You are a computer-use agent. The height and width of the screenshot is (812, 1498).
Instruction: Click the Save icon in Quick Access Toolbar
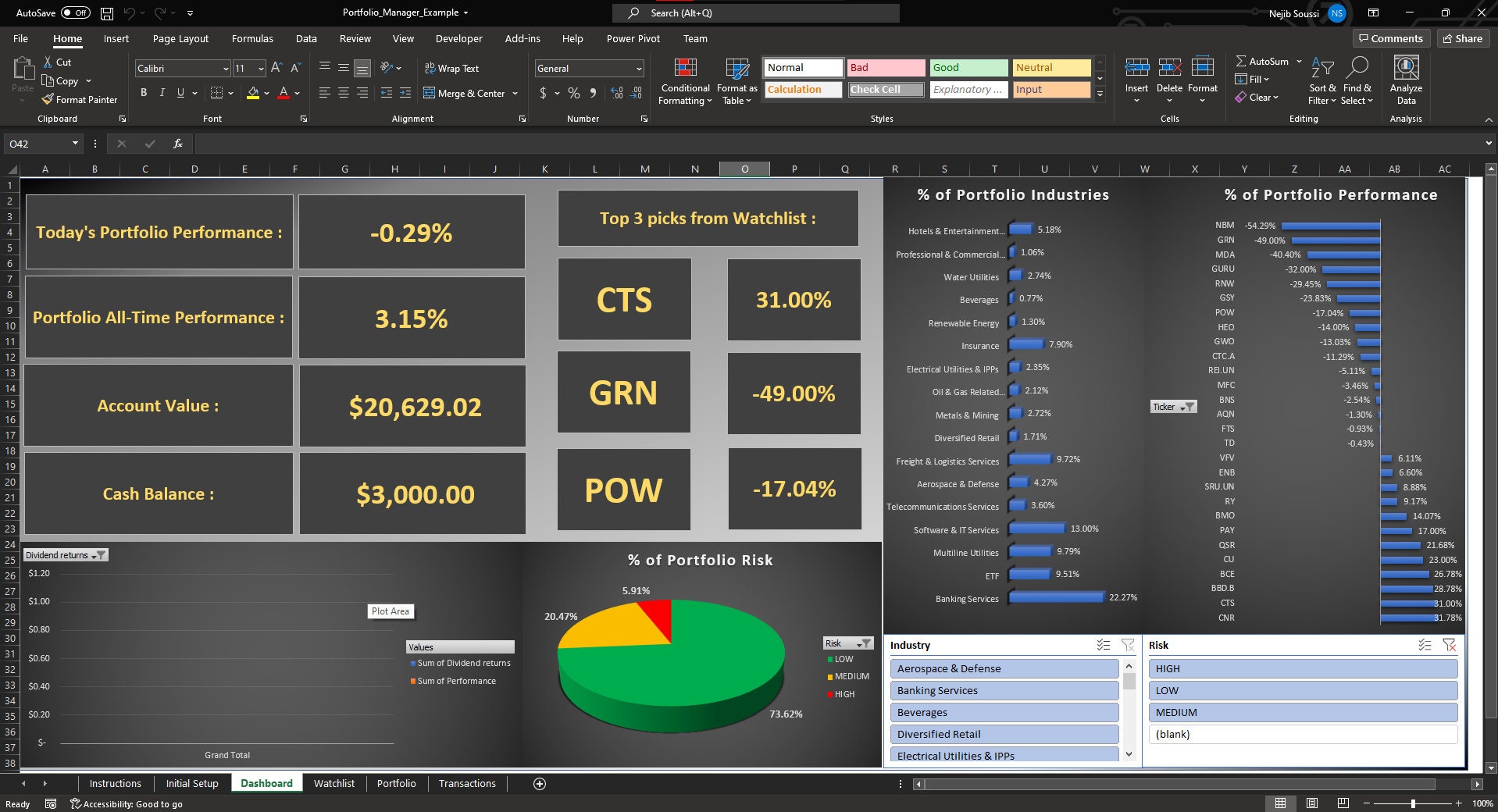click(x=105, y=12)
